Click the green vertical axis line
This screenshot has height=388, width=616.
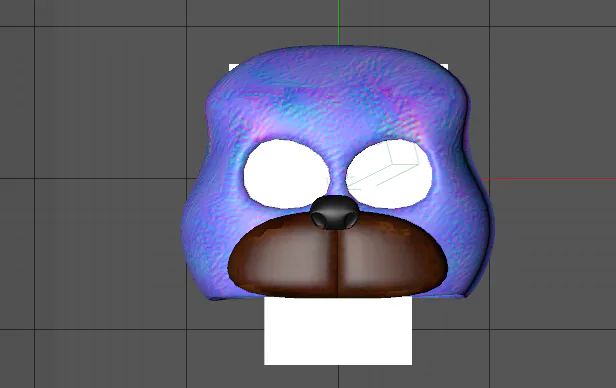[339, 22]
